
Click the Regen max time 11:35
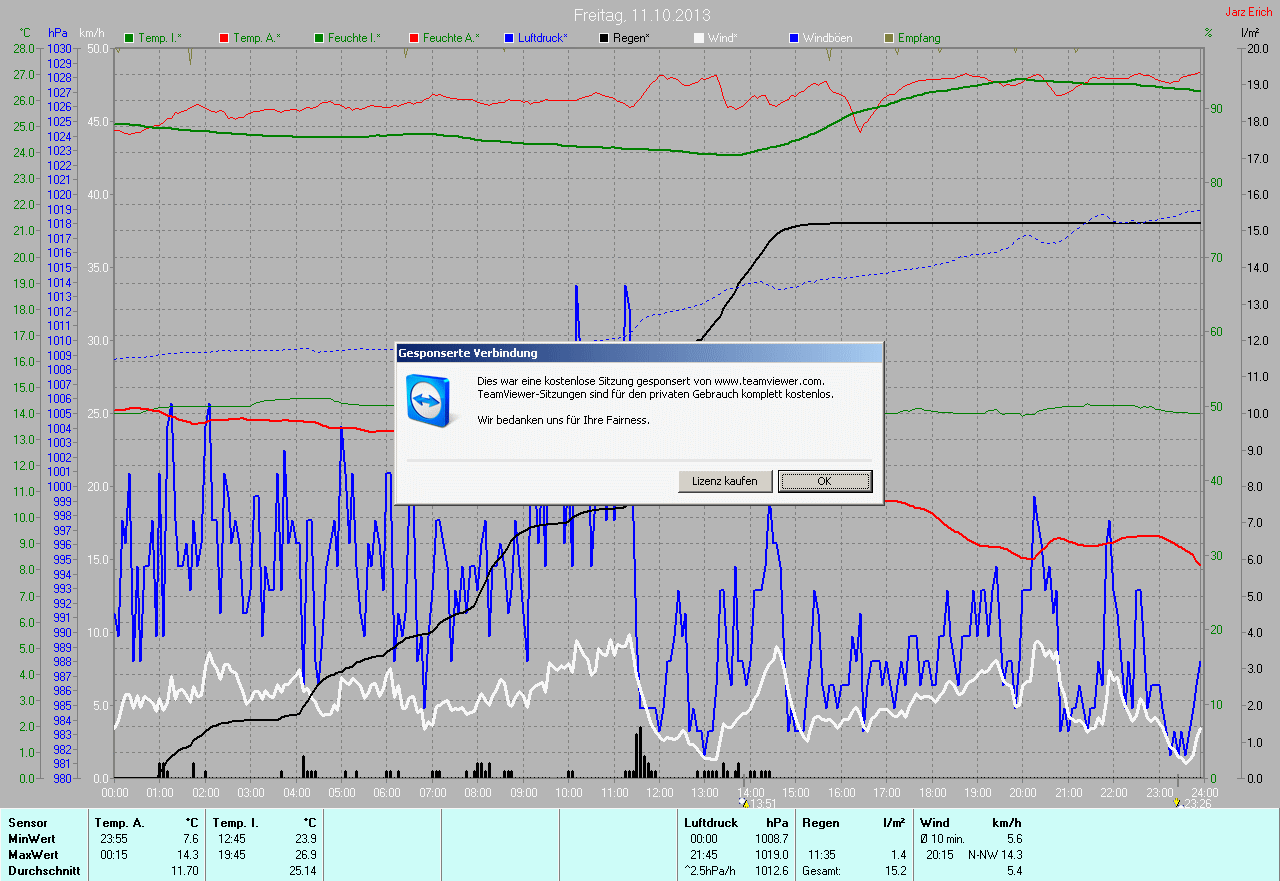[x=822, y=855]
